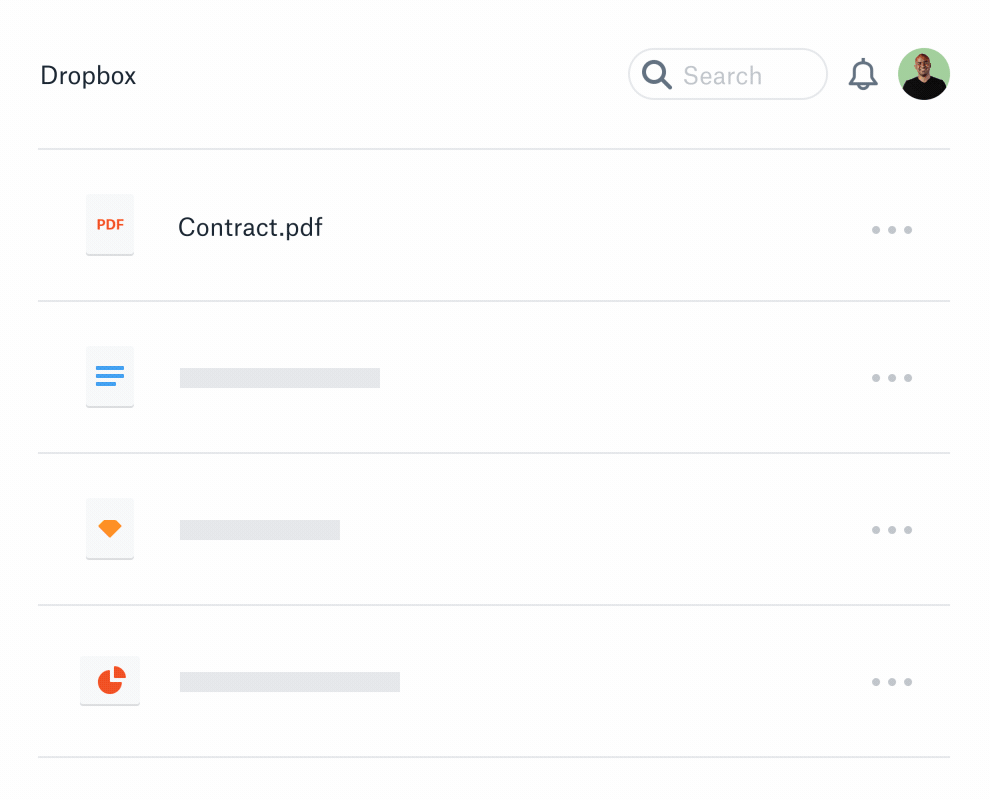Click the notification bell icon
The height and width of the screenshot is (800, 990).
(x=862, y=73)
